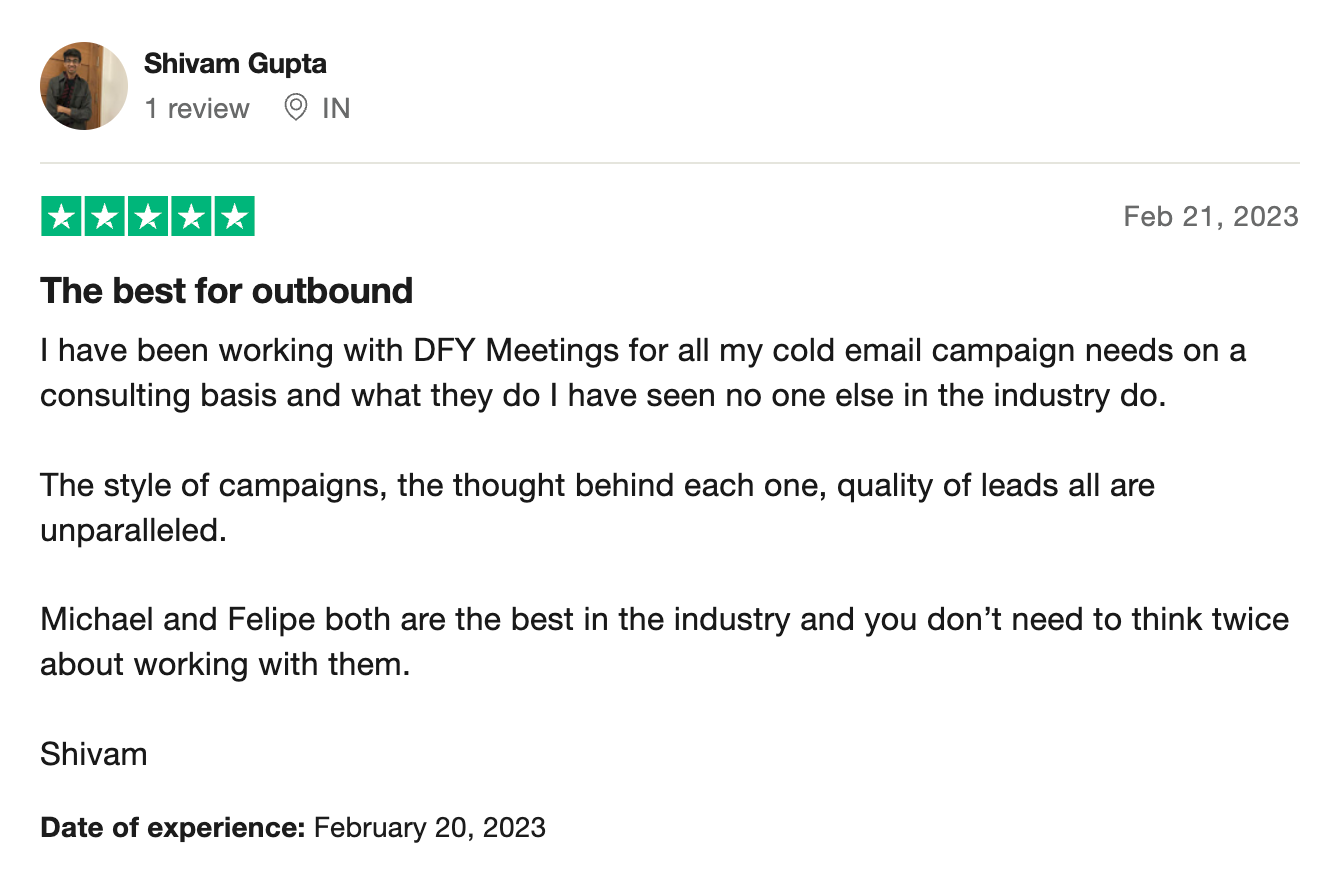The image size is (1344, 874).
Task: Click the review date Feb 21, 2023
Action: (1210, 217)
